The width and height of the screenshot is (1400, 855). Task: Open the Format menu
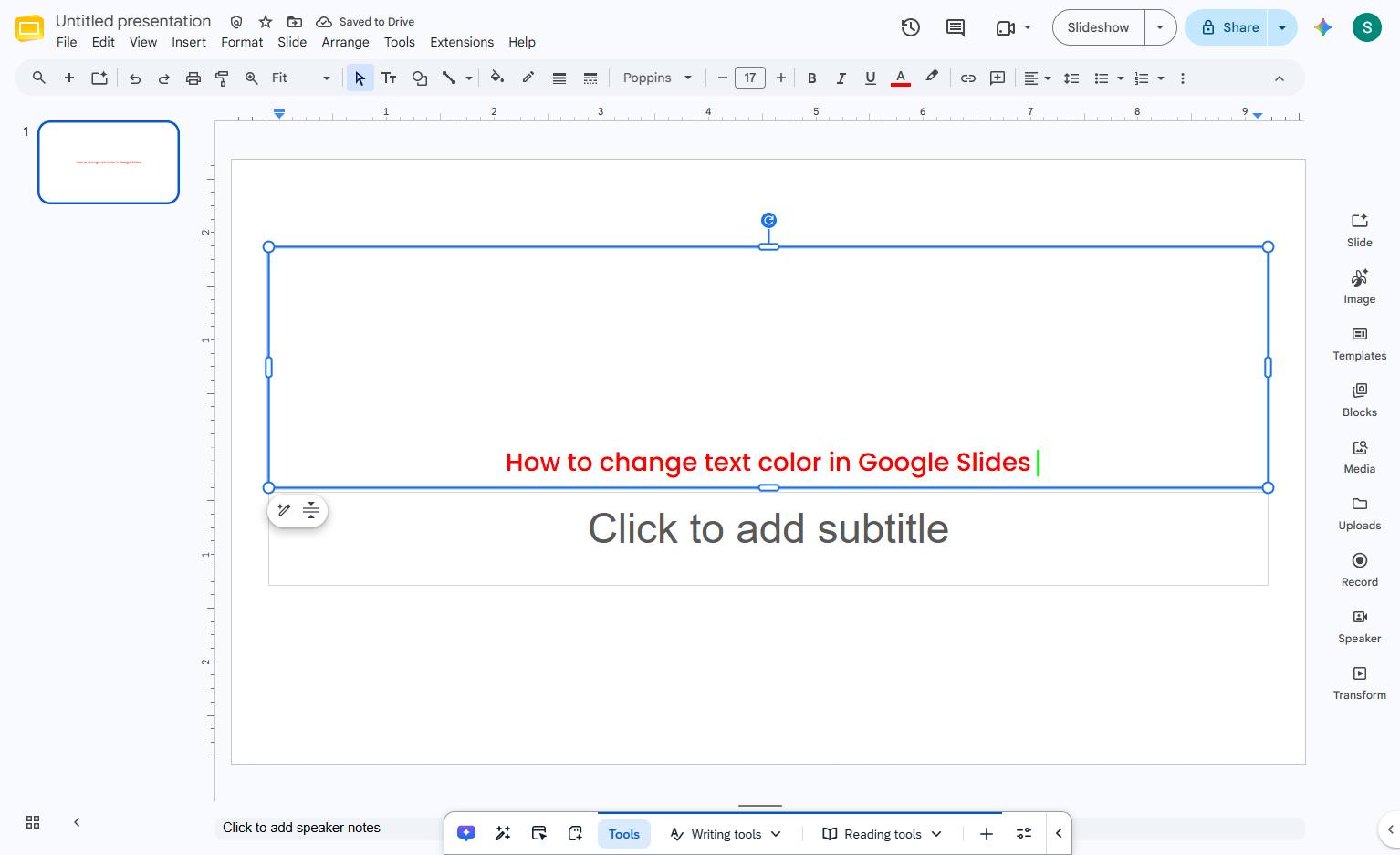(242, 42)
